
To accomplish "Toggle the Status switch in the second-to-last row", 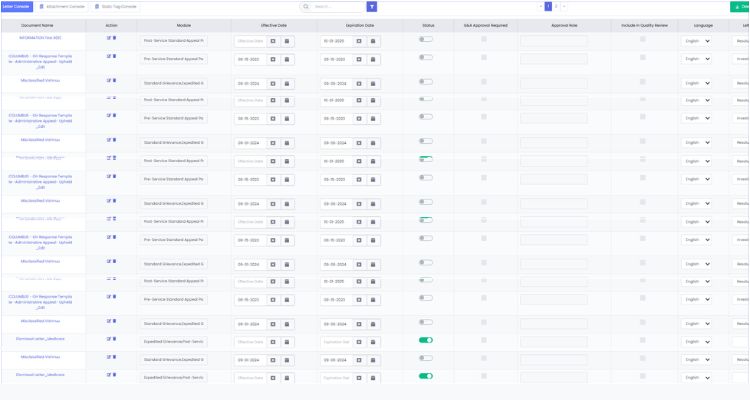I will 426,358.
